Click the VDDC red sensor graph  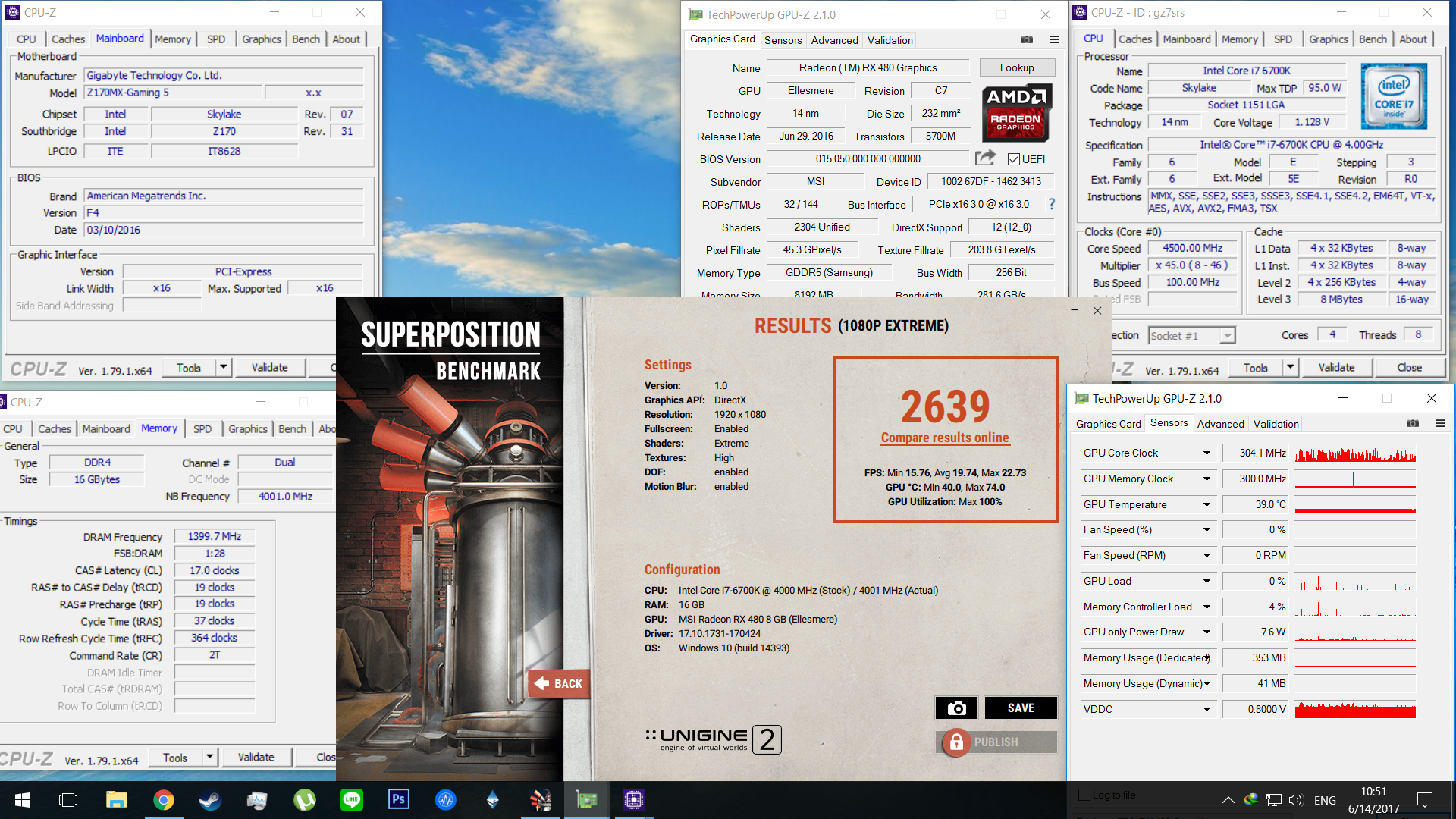(1355, 709)
